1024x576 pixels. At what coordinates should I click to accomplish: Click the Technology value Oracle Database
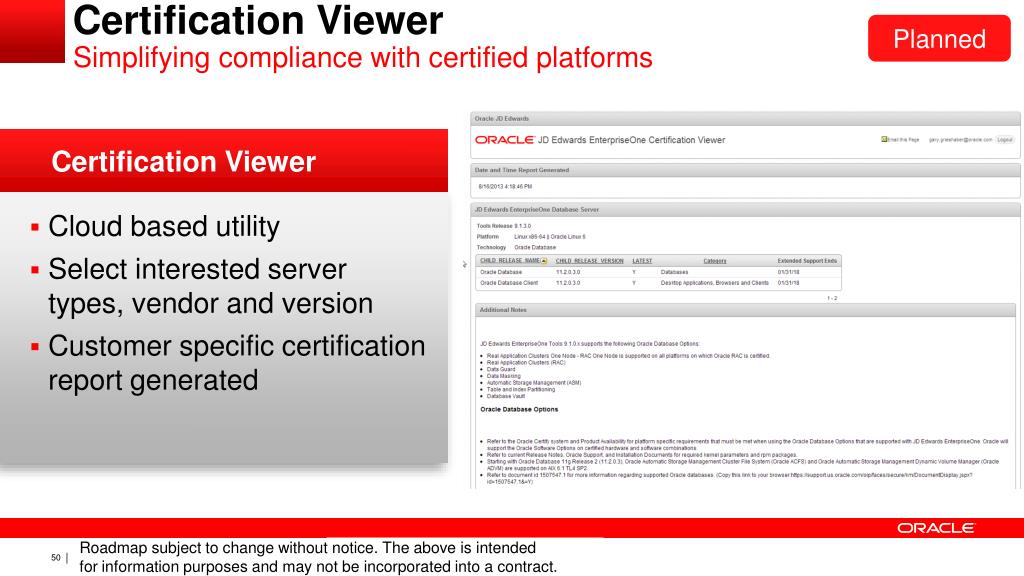click(535, 248)
